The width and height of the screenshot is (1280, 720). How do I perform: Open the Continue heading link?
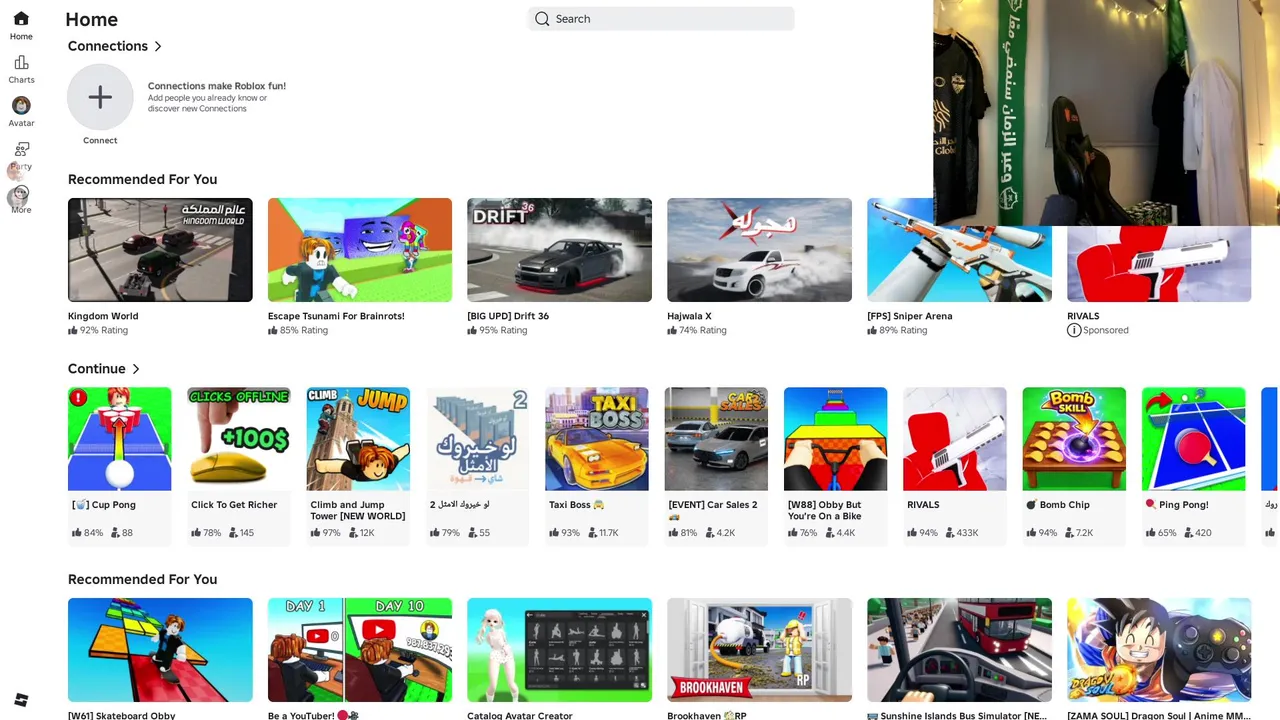[x=97, y=369]
